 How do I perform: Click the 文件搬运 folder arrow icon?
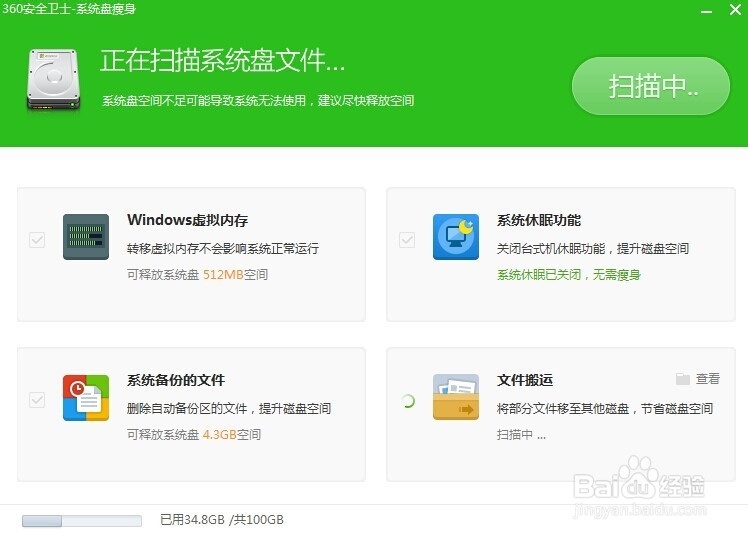click(x=456, y=397)
